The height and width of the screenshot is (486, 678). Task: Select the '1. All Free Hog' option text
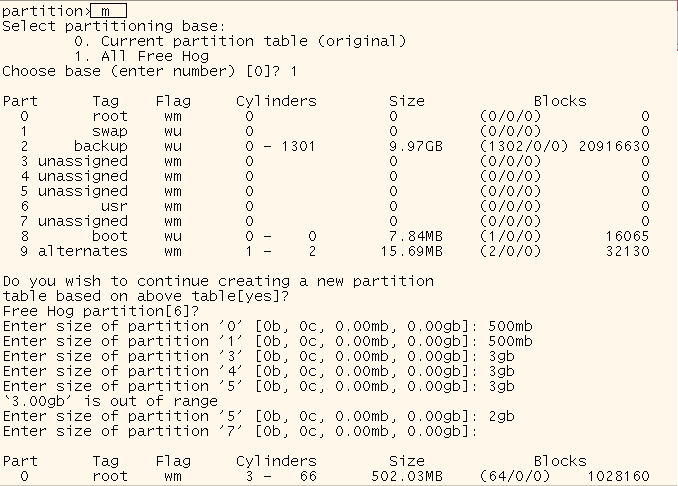[x=141, y=56]
